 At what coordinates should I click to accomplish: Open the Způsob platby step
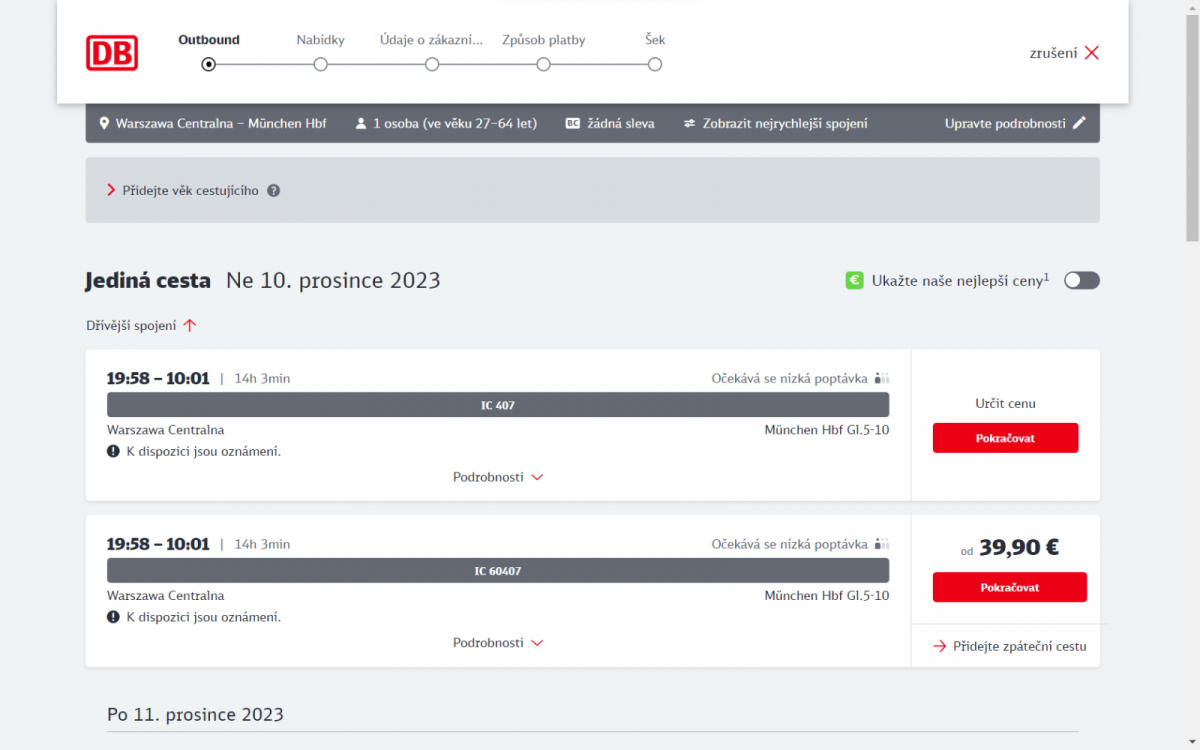tap(543, 64)
